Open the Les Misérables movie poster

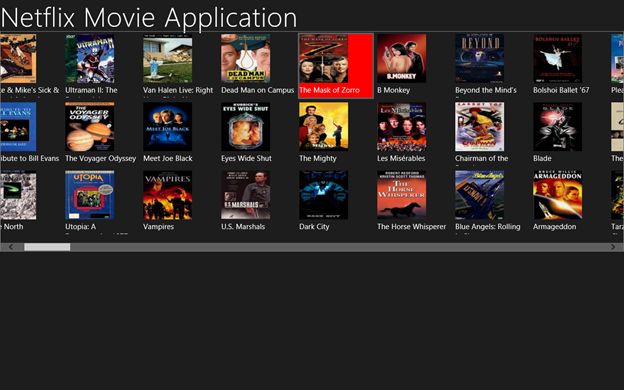(x=402, y=127)
